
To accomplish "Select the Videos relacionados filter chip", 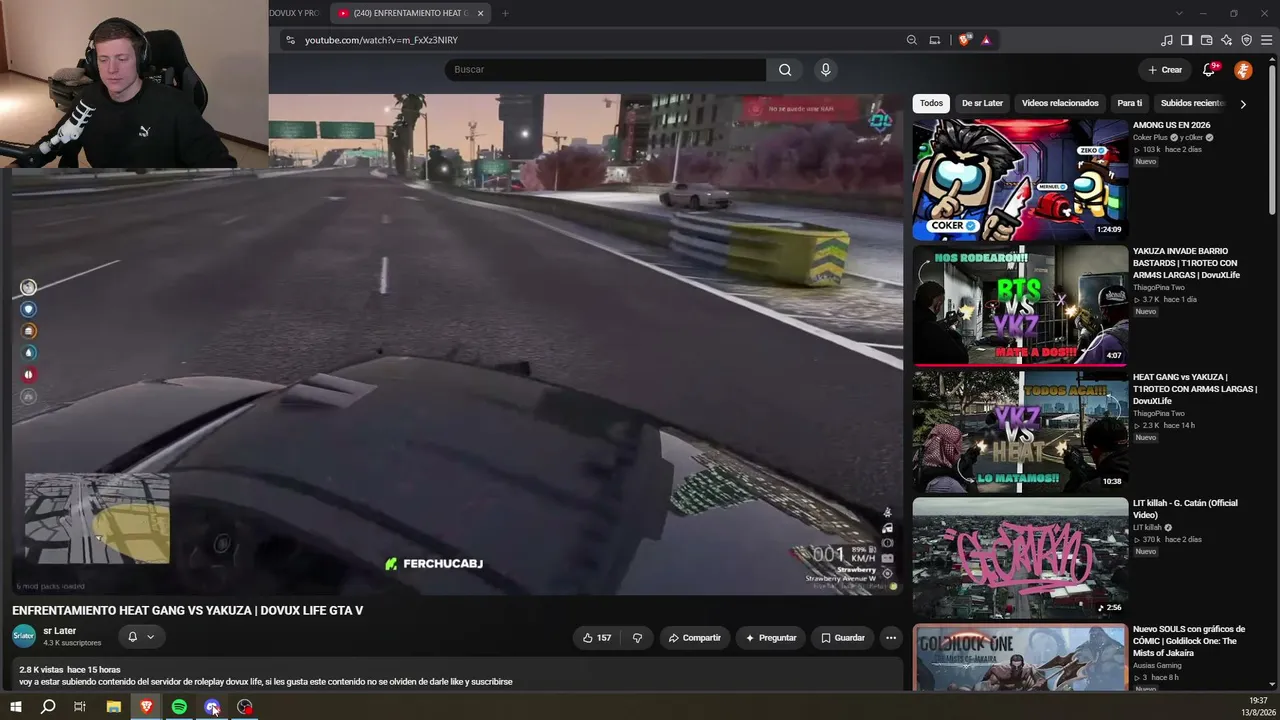I will click(x=1060, y=103).
